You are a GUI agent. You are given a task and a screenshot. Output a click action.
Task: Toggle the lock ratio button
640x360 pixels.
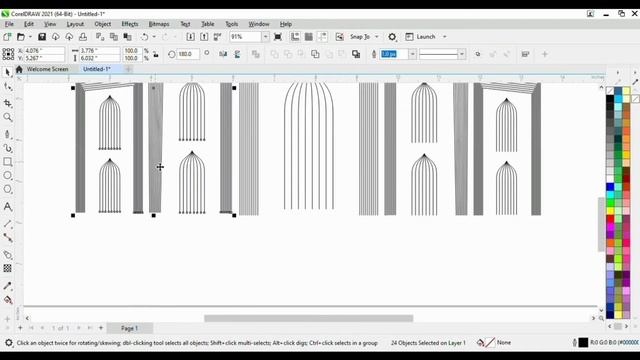click(x=156, y=54)
